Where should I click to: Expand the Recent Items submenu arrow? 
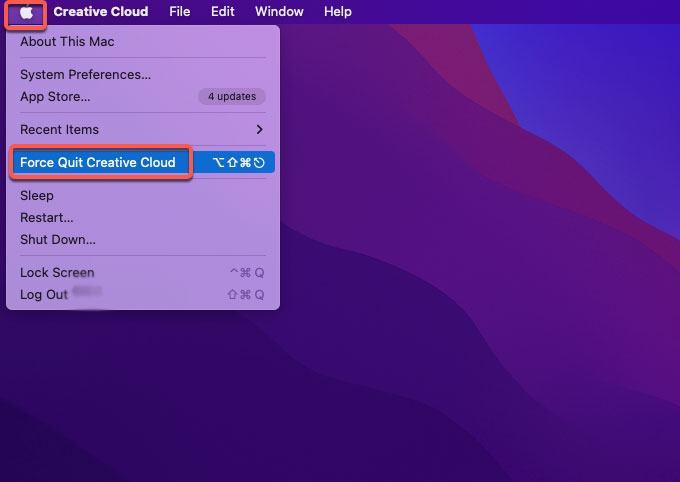point(259,130)
